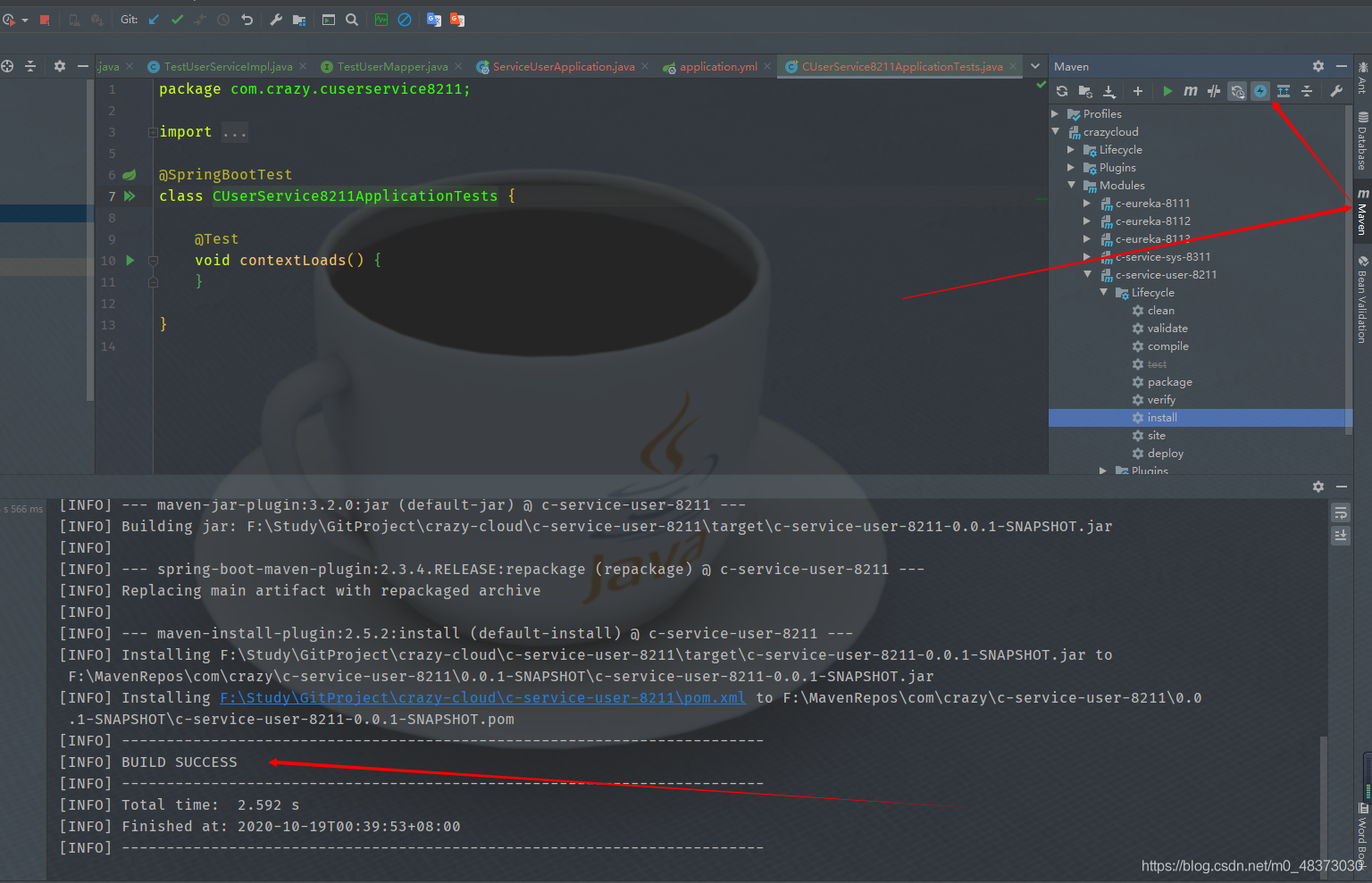Click the Search Everywhere magnifier icon

(352, 20)
